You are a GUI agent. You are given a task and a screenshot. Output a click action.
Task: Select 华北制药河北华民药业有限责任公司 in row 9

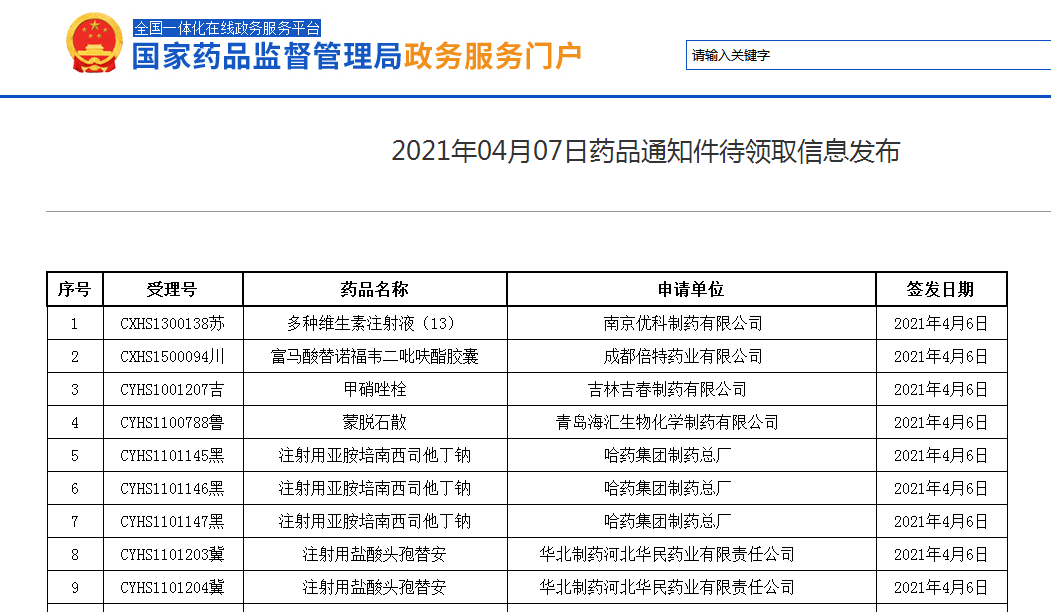click(x=691, y=587)
